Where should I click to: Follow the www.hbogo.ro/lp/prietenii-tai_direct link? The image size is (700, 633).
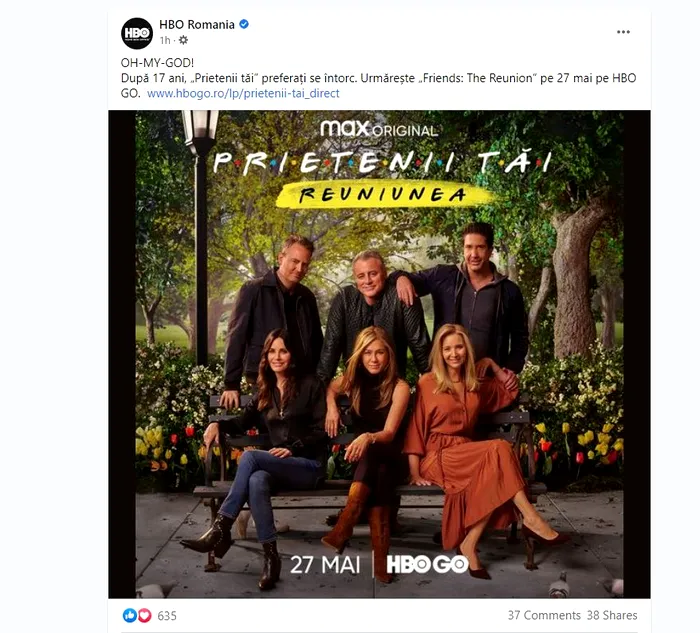pos(243,93)
